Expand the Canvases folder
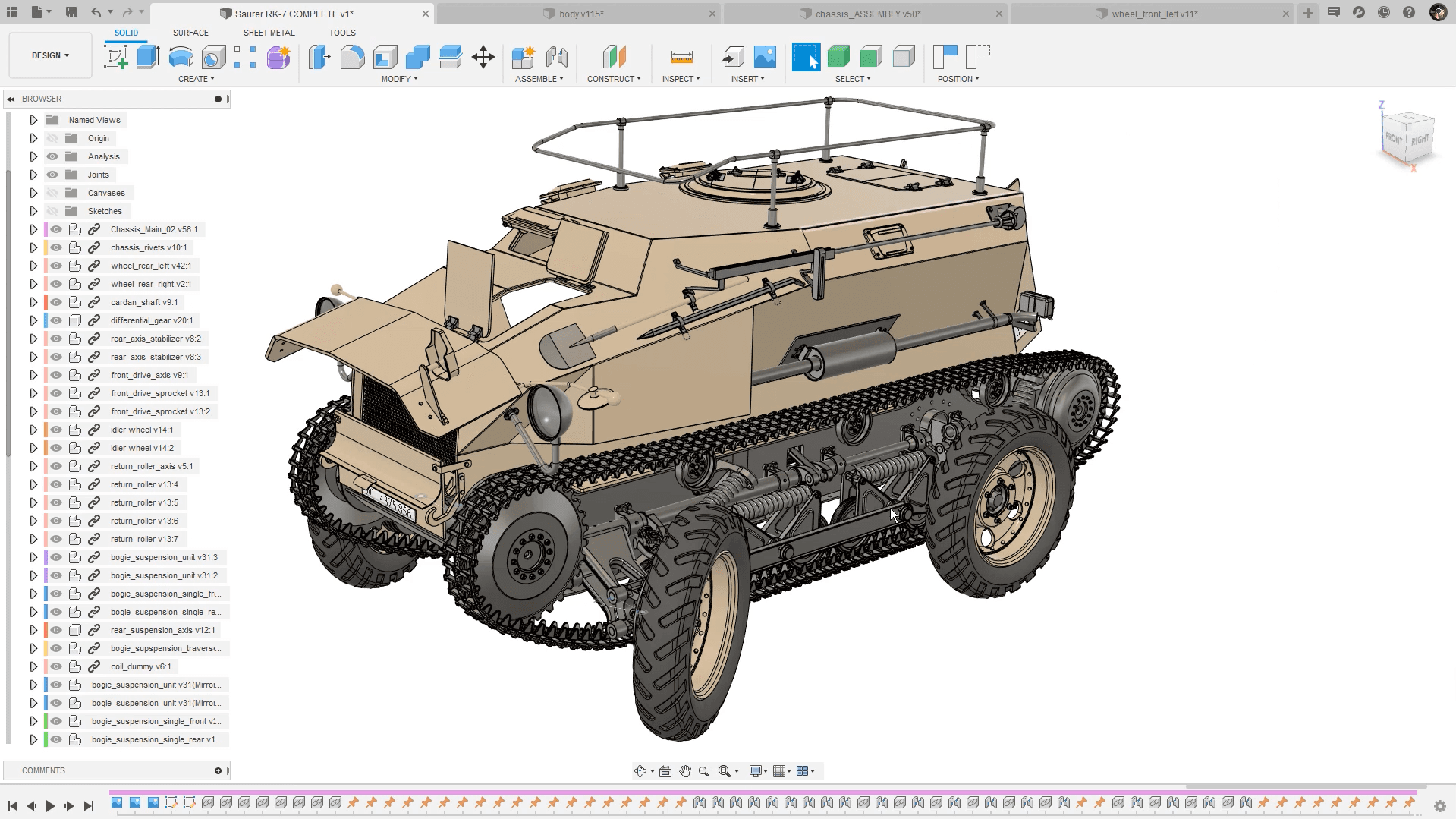The height and width of the screenshot is (819, 1456). tap(33, 193)
